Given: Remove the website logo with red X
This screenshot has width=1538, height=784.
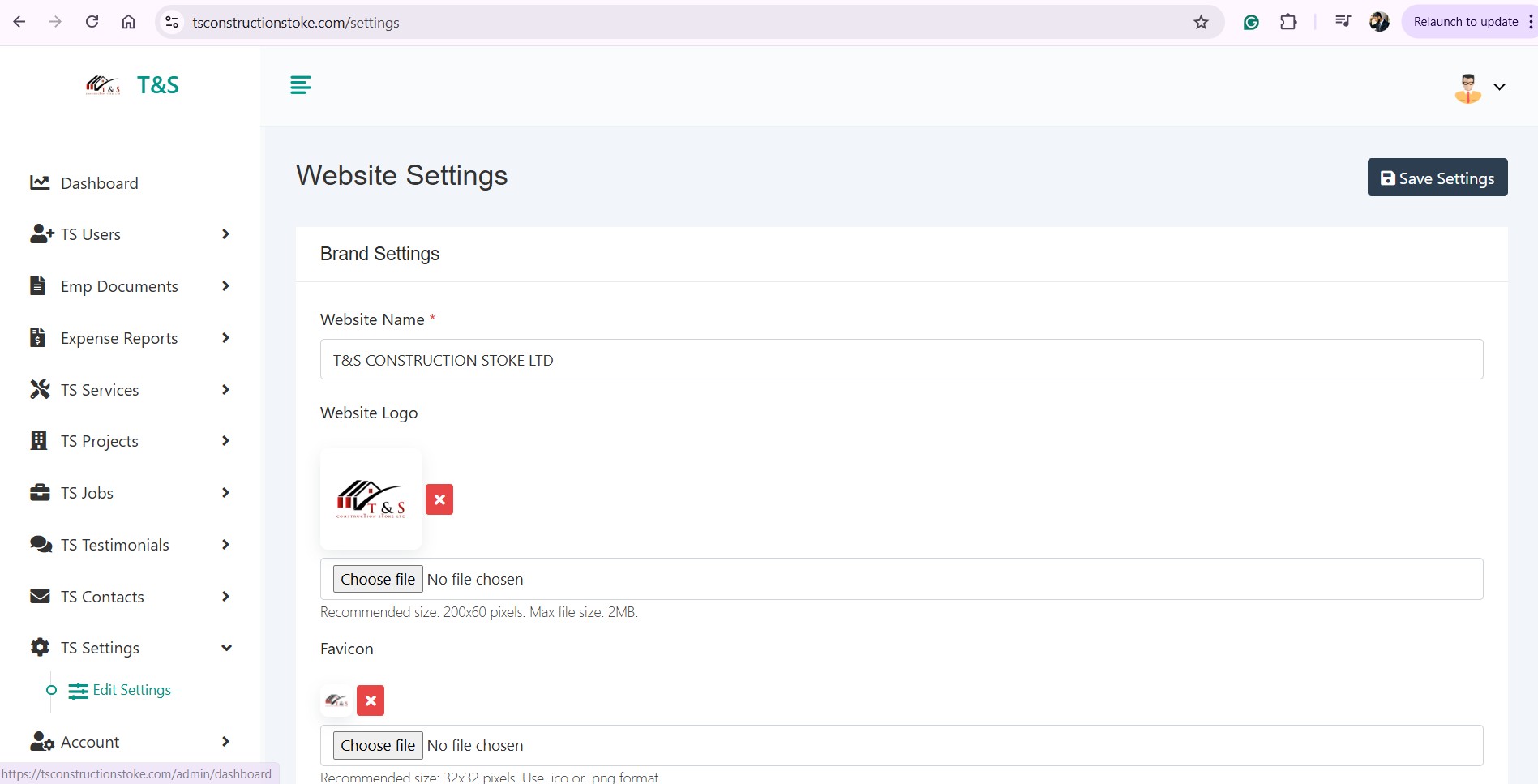Looking at the screenshot, I should tap(439, 499).
